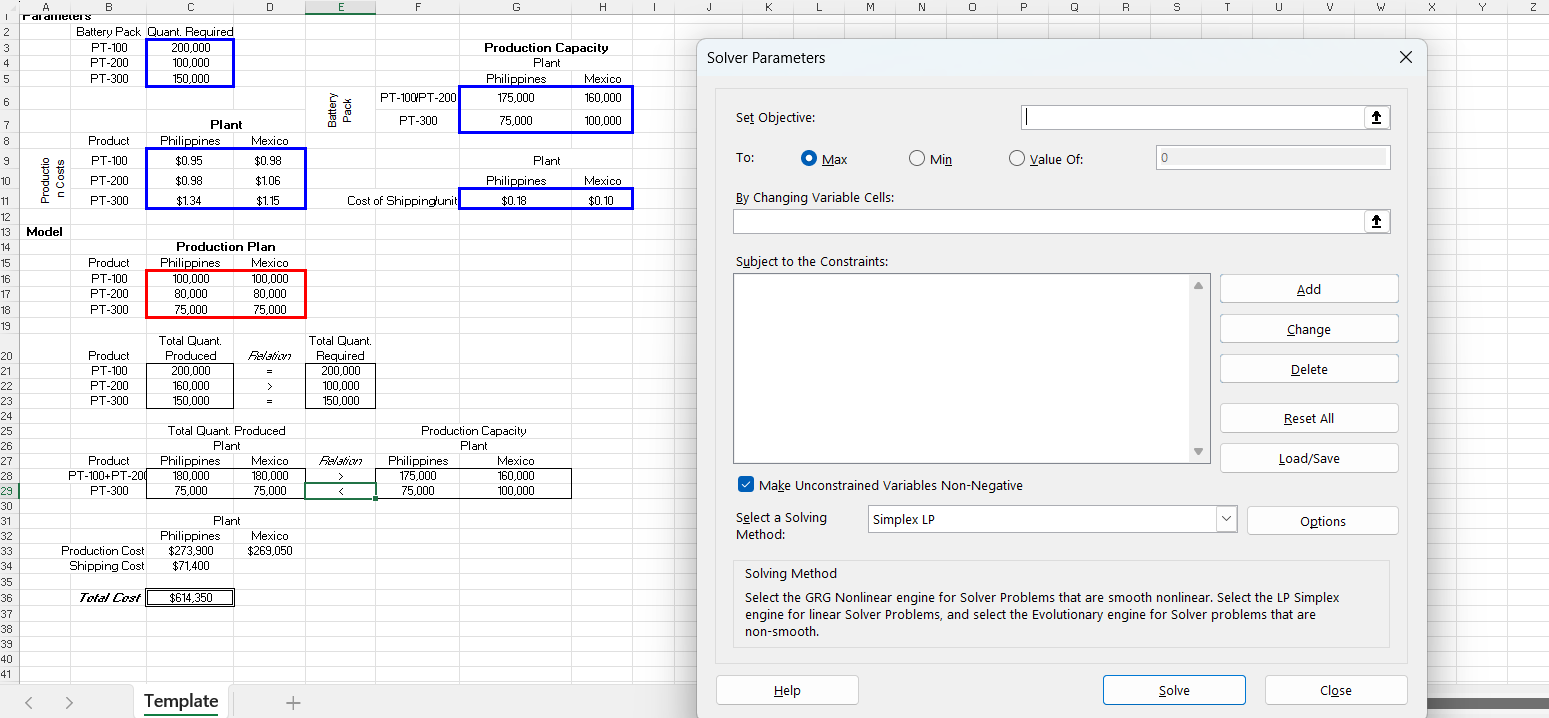Toggle Make Unconstrained Variables Non-Negative checkbox
Screen dimensions: 1549x718
(x=746, y=485)
